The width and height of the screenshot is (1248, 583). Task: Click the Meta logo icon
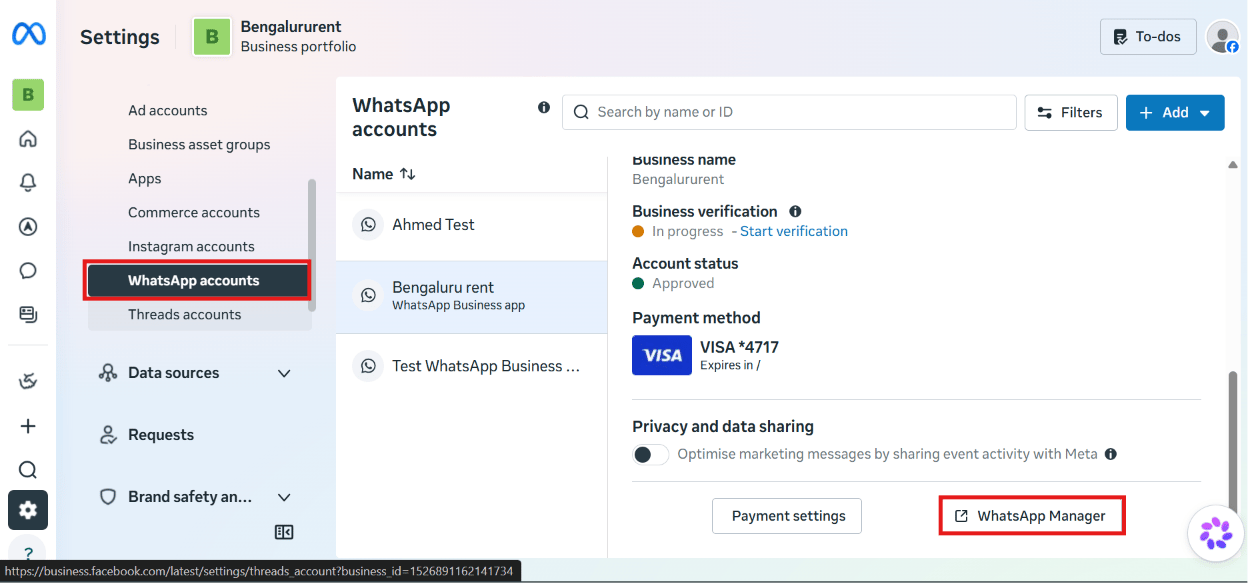pos(28,34)
